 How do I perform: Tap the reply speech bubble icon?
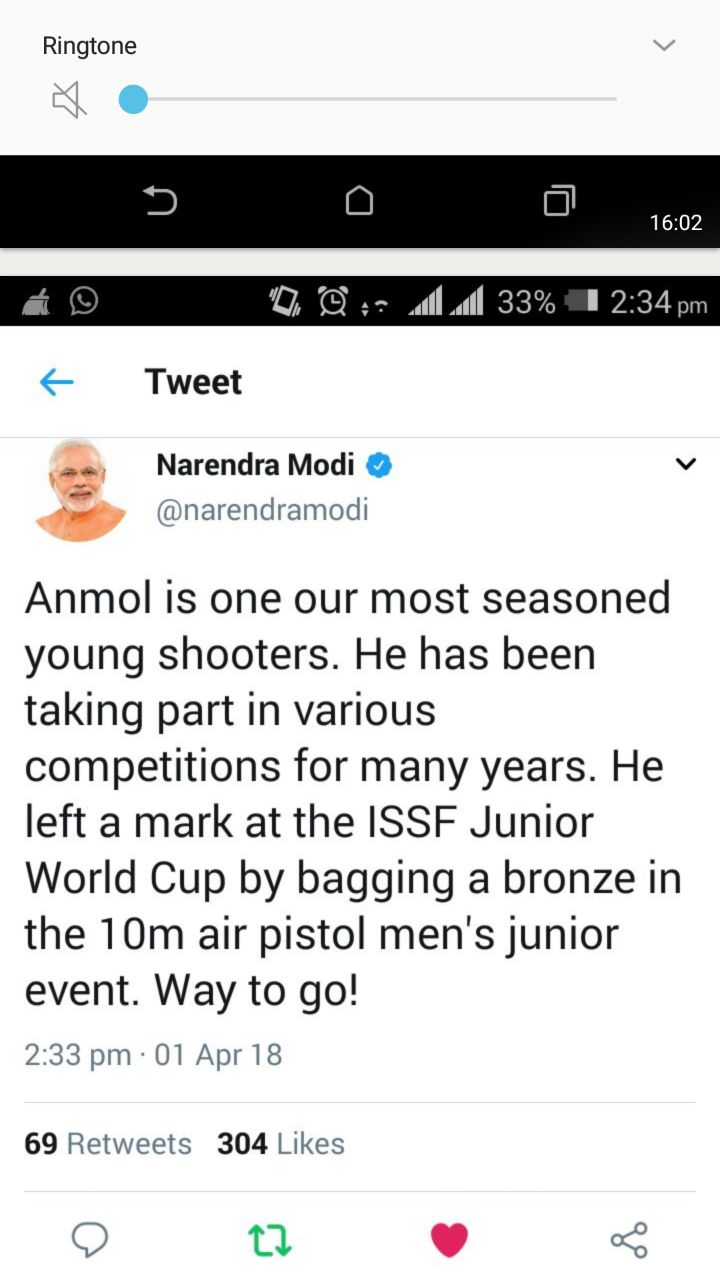[x=90, y=1240]
